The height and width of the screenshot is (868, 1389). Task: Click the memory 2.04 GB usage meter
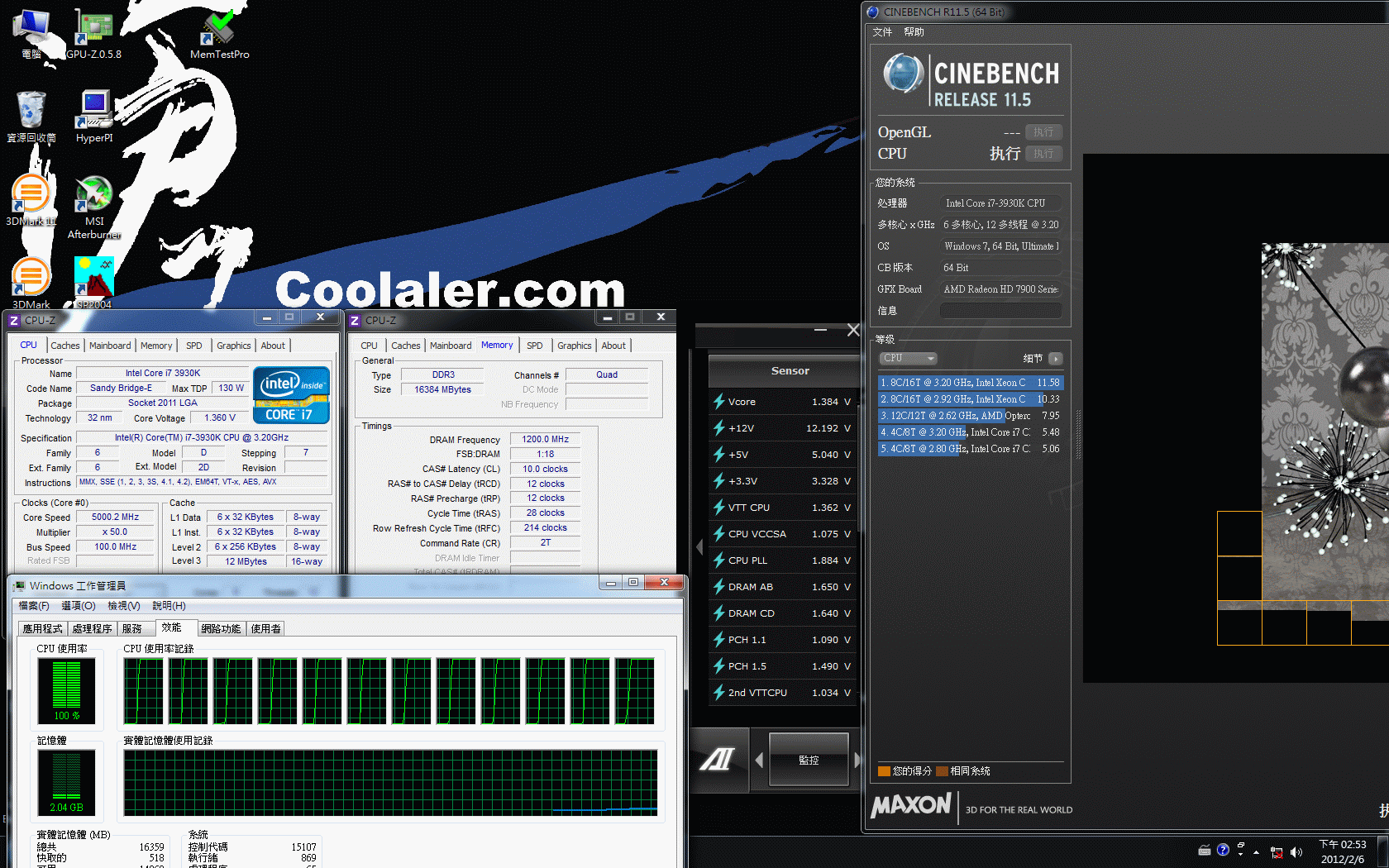67,783
